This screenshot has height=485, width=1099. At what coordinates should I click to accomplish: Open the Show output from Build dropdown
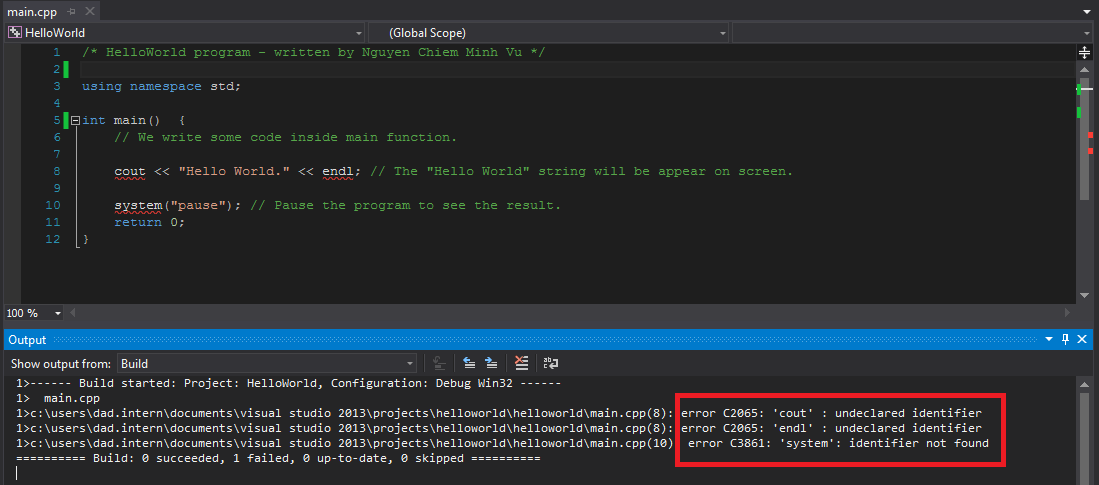click(x=267, y=364)
